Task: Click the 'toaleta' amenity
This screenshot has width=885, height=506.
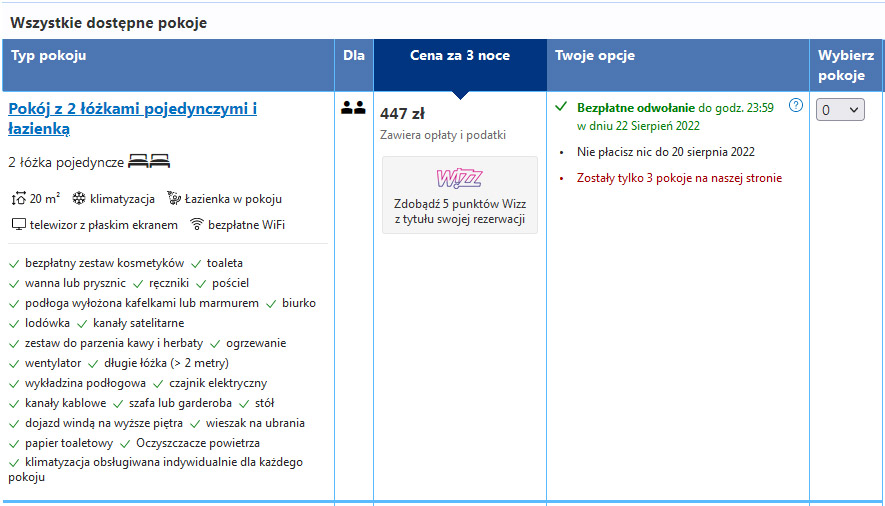Action: tap(225, 263)
